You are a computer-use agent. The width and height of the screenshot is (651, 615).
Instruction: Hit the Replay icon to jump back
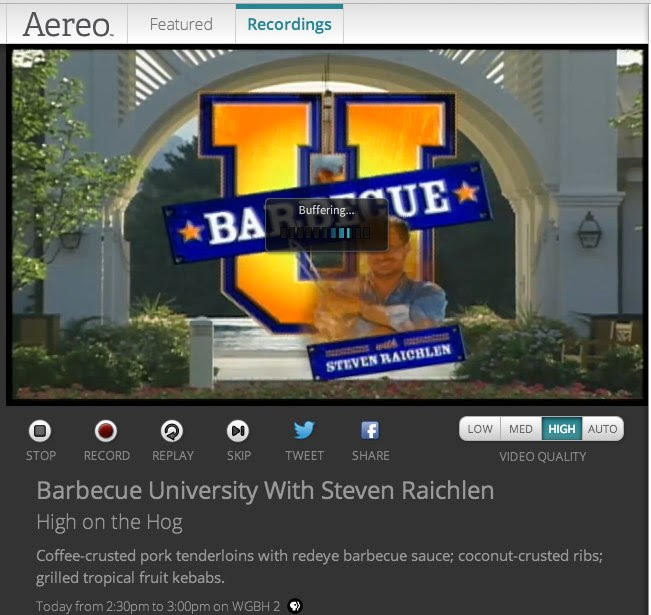pyautogui.click(x=172, y=431)
